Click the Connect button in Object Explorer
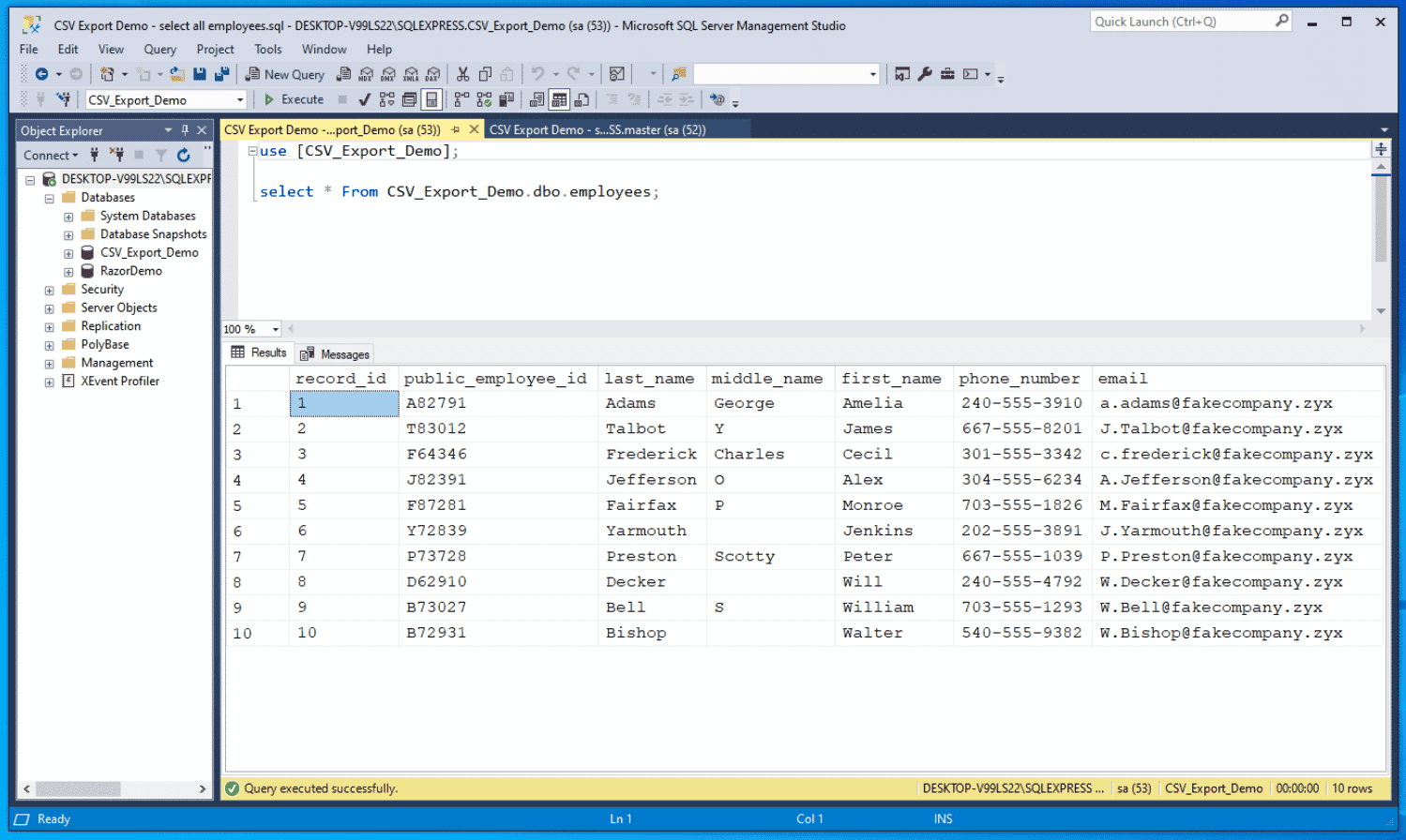 [47, 156]
